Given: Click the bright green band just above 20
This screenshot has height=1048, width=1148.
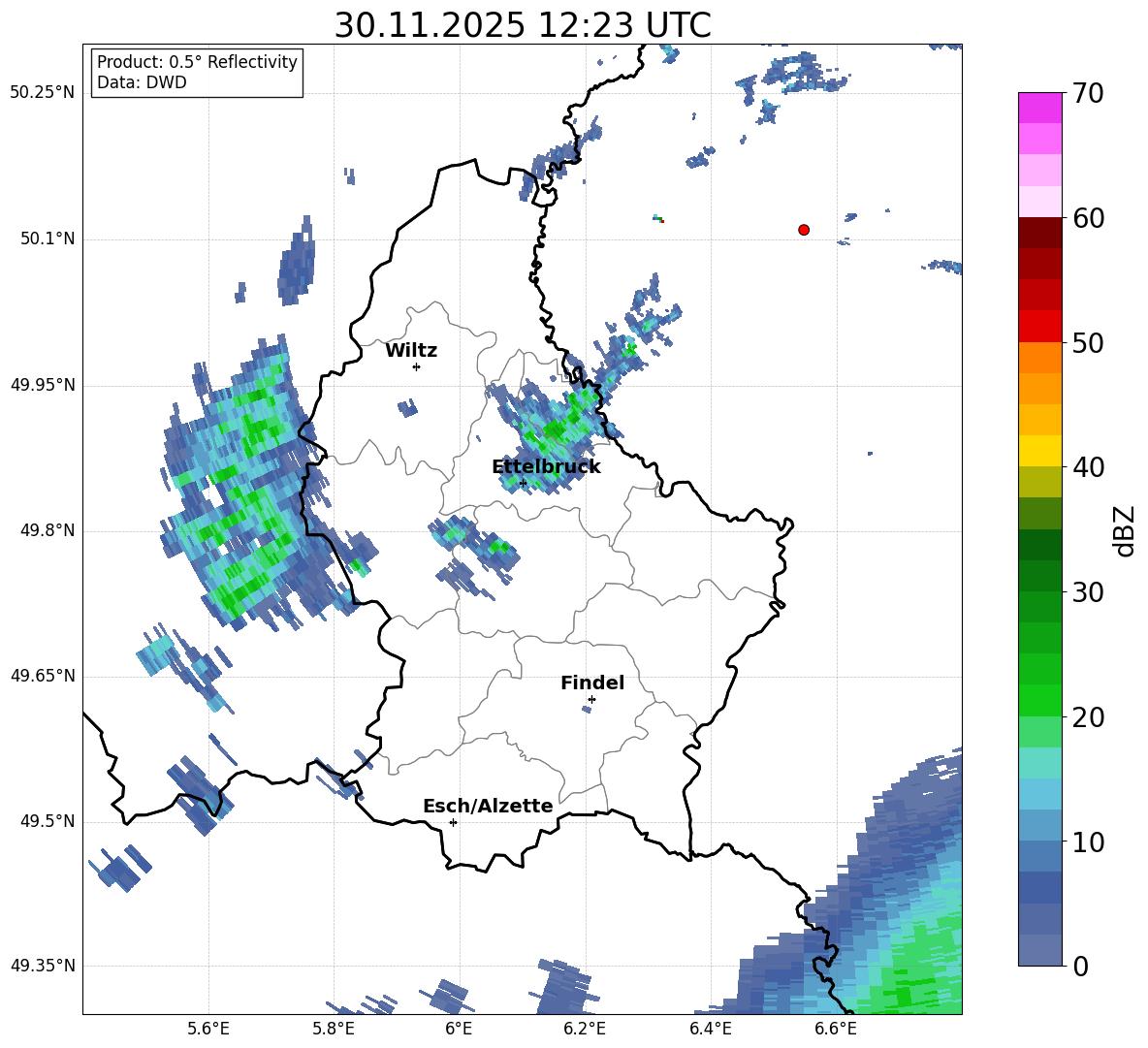Looking at the screenshot, I should tap(1039, 700).
